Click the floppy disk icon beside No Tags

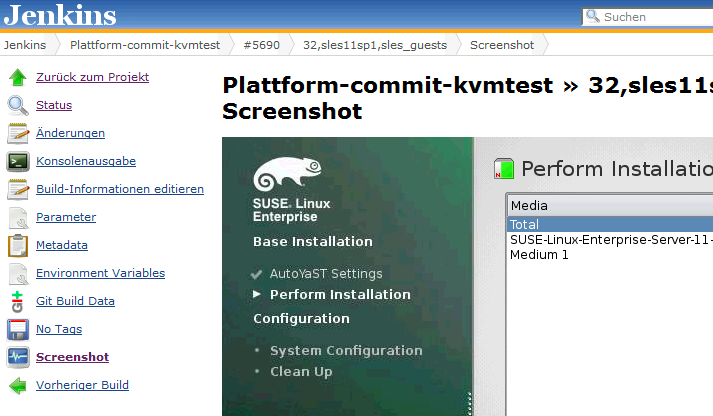coord(18,330)
